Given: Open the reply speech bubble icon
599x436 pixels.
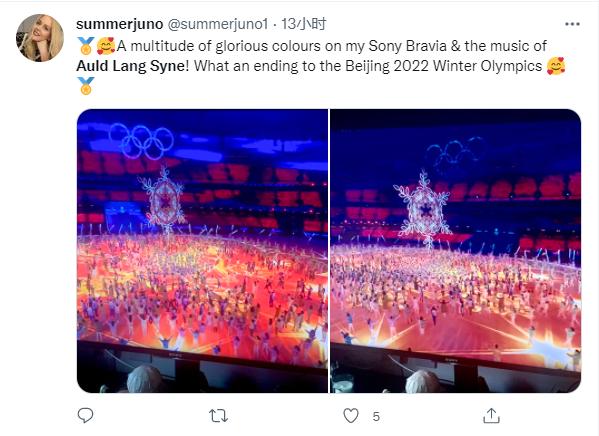Looking at the screenshot, I should 85,415.
